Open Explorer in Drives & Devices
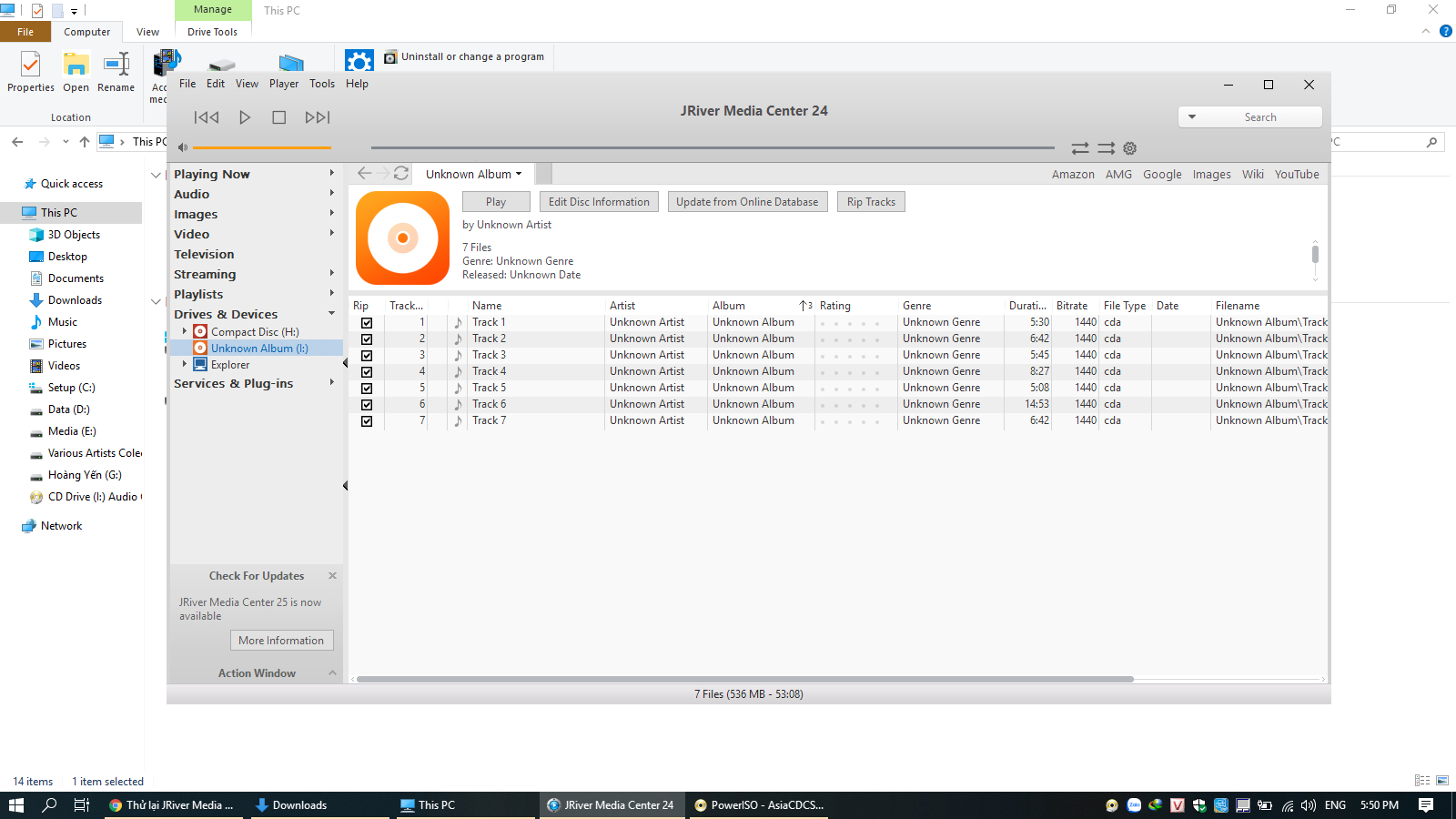 pos(230,364)
